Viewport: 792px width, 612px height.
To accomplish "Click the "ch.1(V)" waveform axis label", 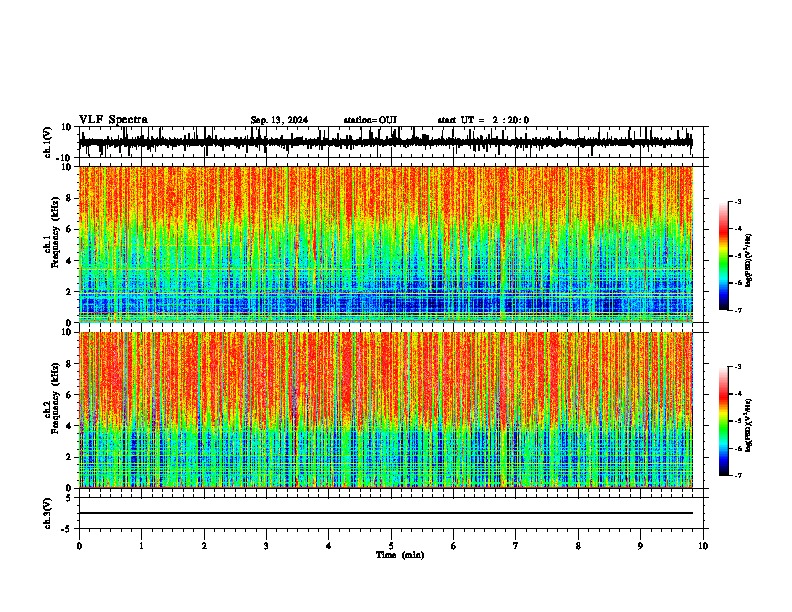I will tap(48, 142).
